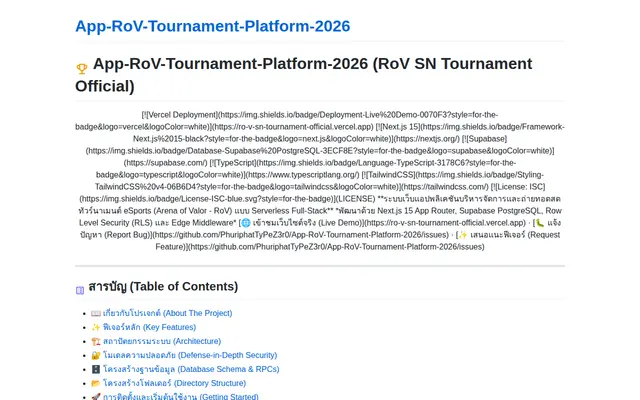The width and height of the screenshot is (640, 400).
Task: Click the database emoji before Database Schema
Action: click(96, 369)
